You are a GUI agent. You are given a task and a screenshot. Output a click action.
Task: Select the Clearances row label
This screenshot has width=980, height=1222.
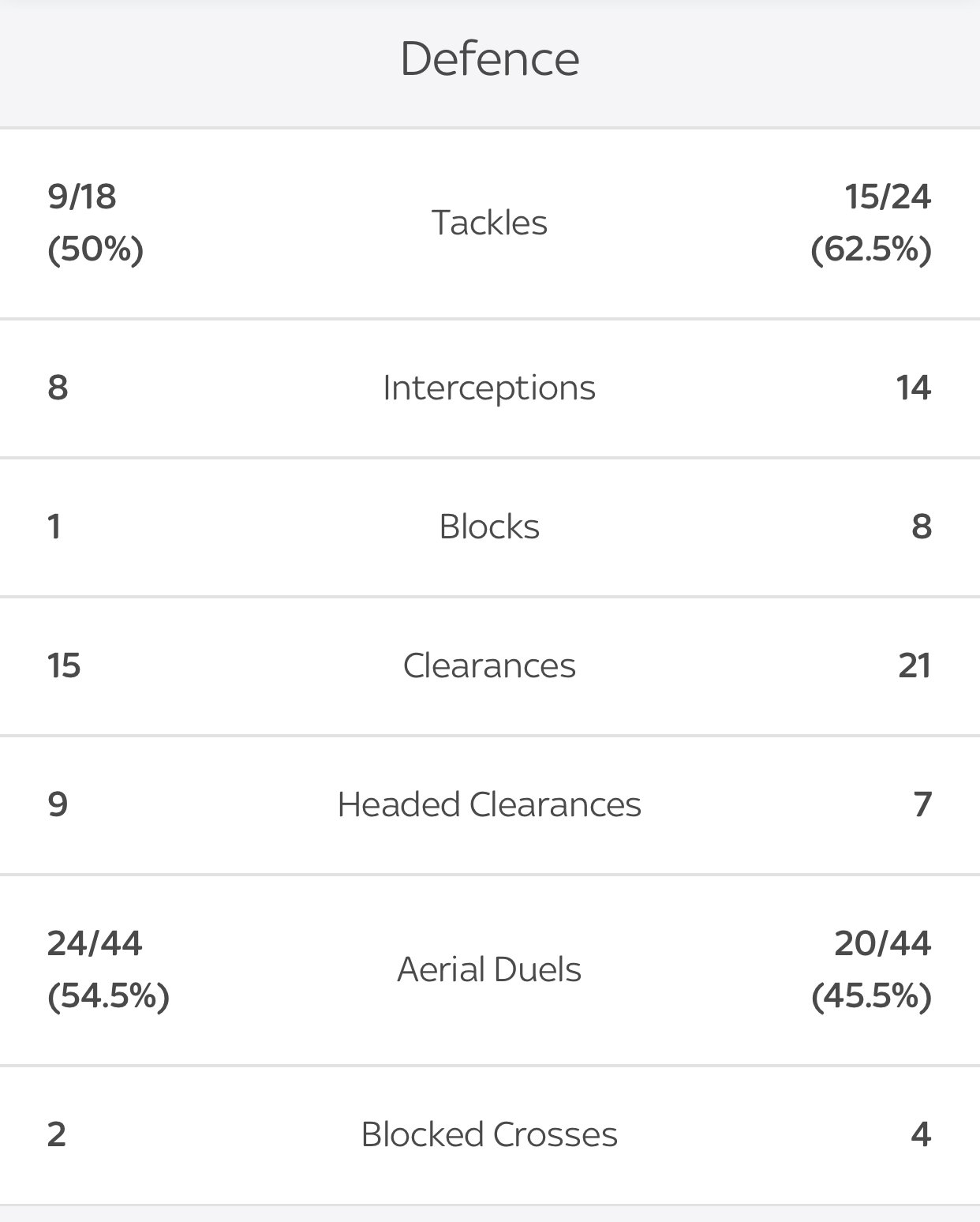489,665
